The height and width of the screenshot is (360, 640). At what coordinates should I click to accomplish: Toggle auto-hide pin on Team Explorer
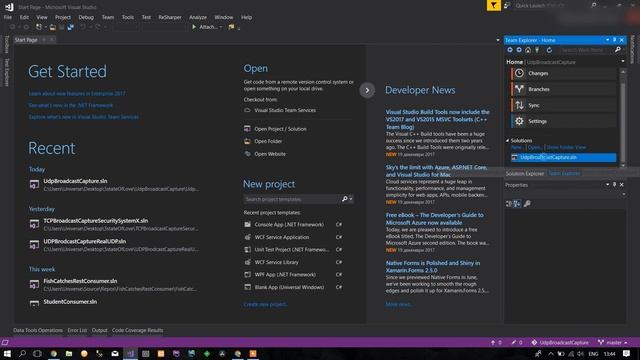click(x=614, y=40)
